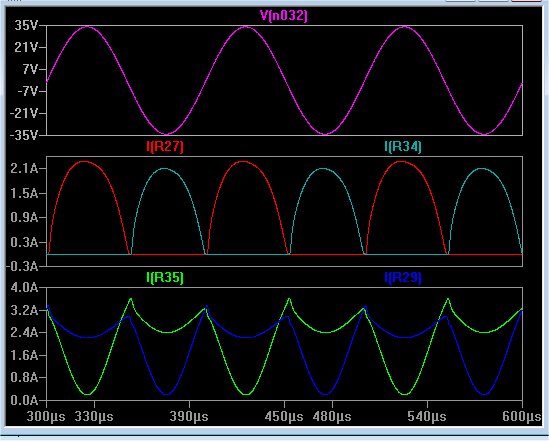Click the 0.9A axis label
549x441 pixels.
(x=24, y=217)
